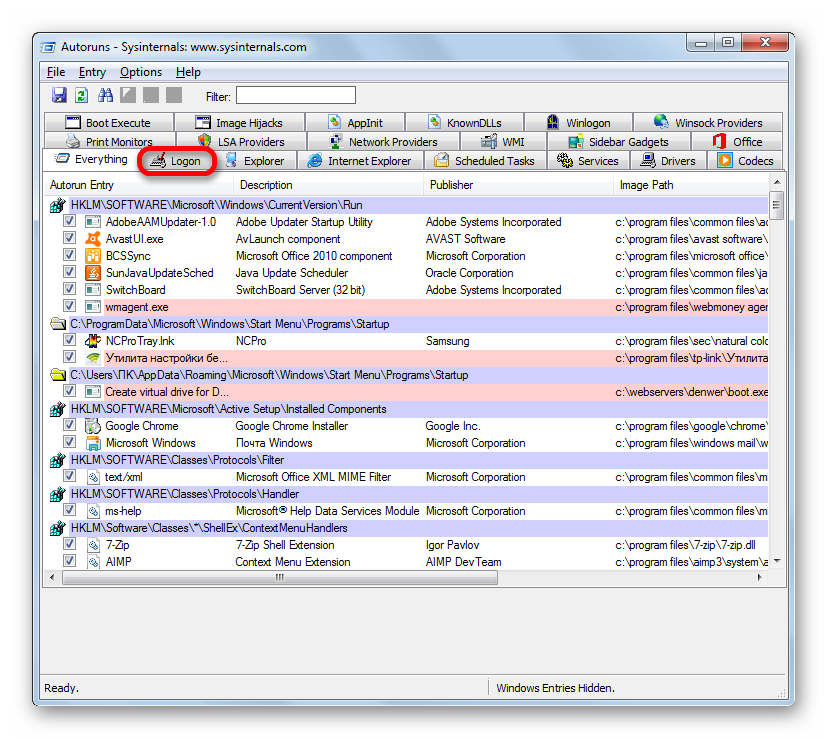Disable the BCSSync entry checkbox

(69, 255)
